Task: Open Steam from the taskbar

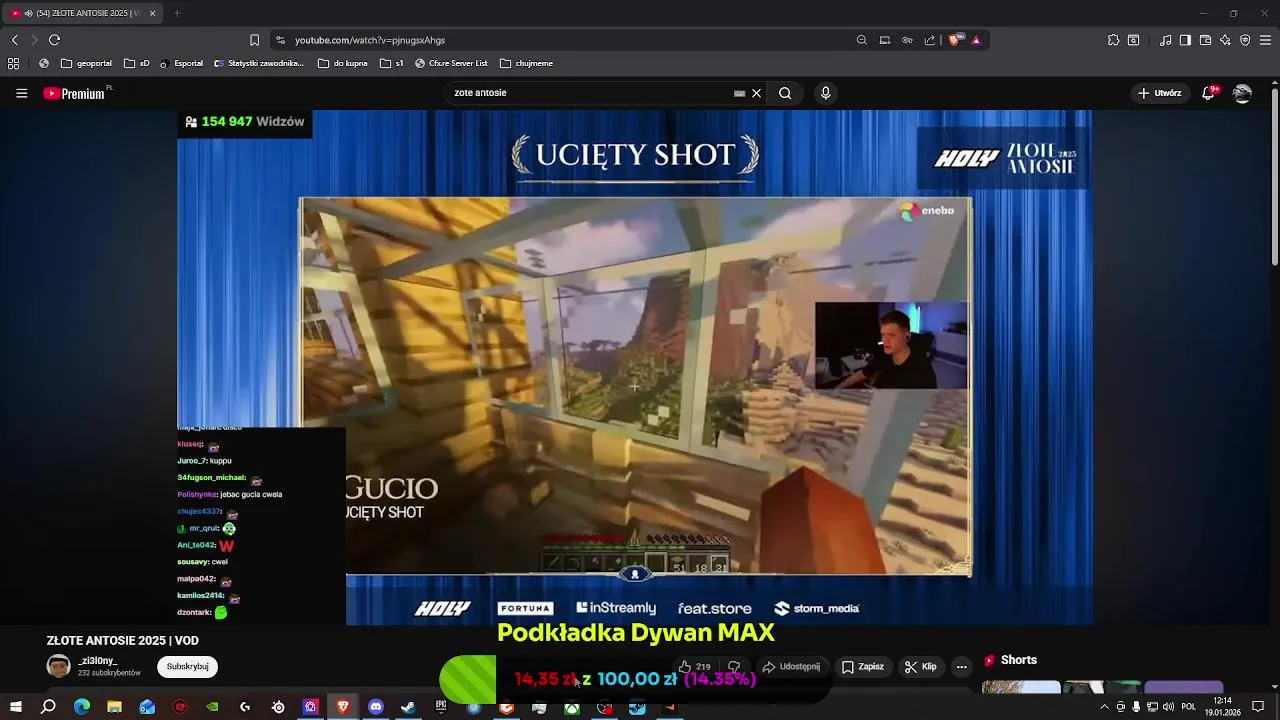Action: pos(408,707)
